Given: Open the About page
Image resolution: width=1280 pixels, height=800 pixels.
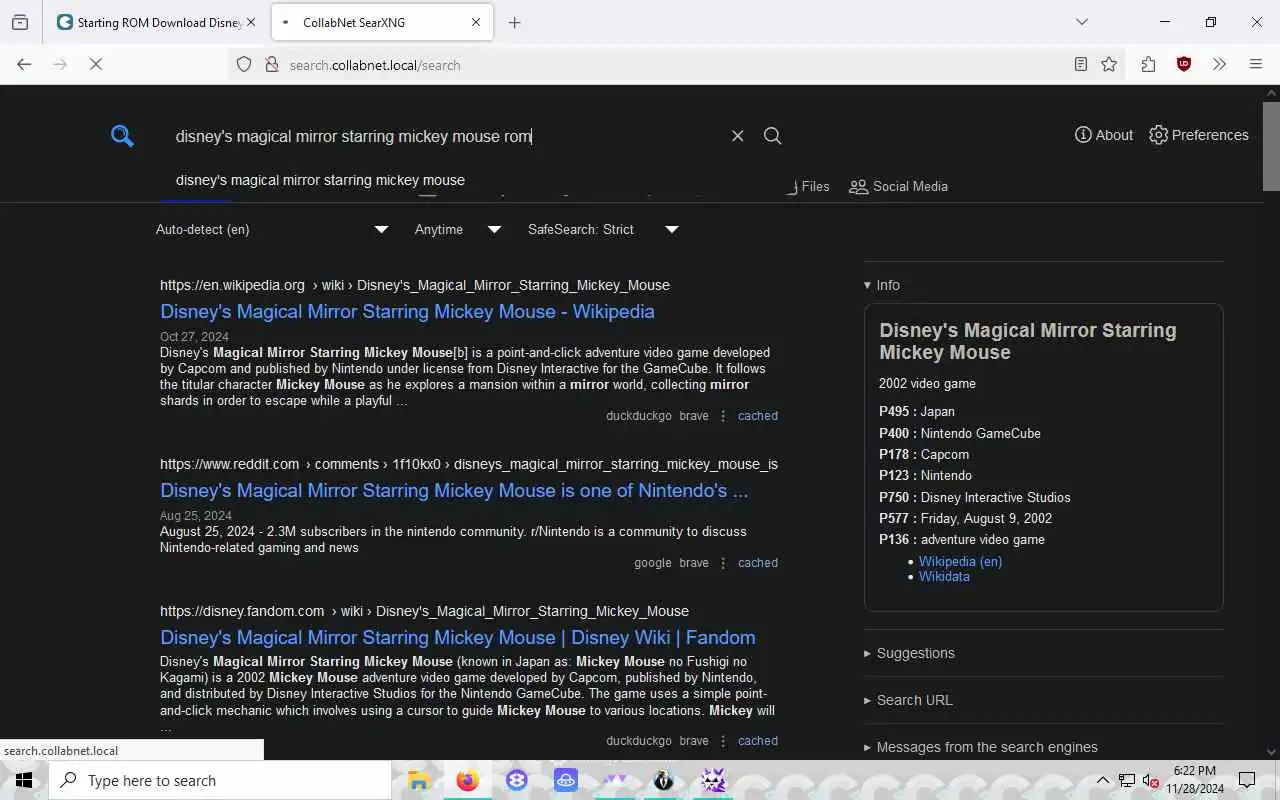Looking at the screenshot, I should click(x=1104, y=135).
